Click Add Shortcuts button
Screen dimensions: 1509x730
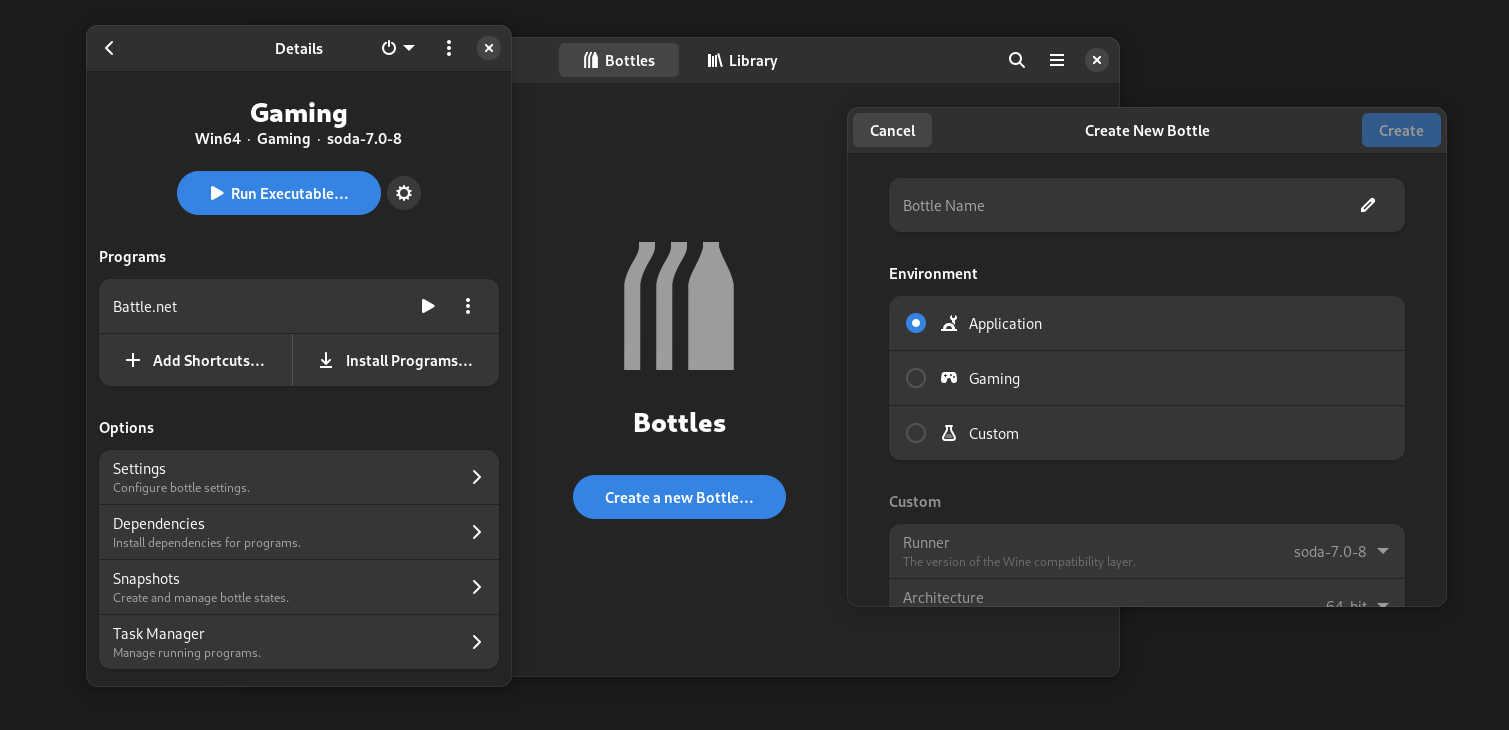pyautogui.click(x=196, y=360)
